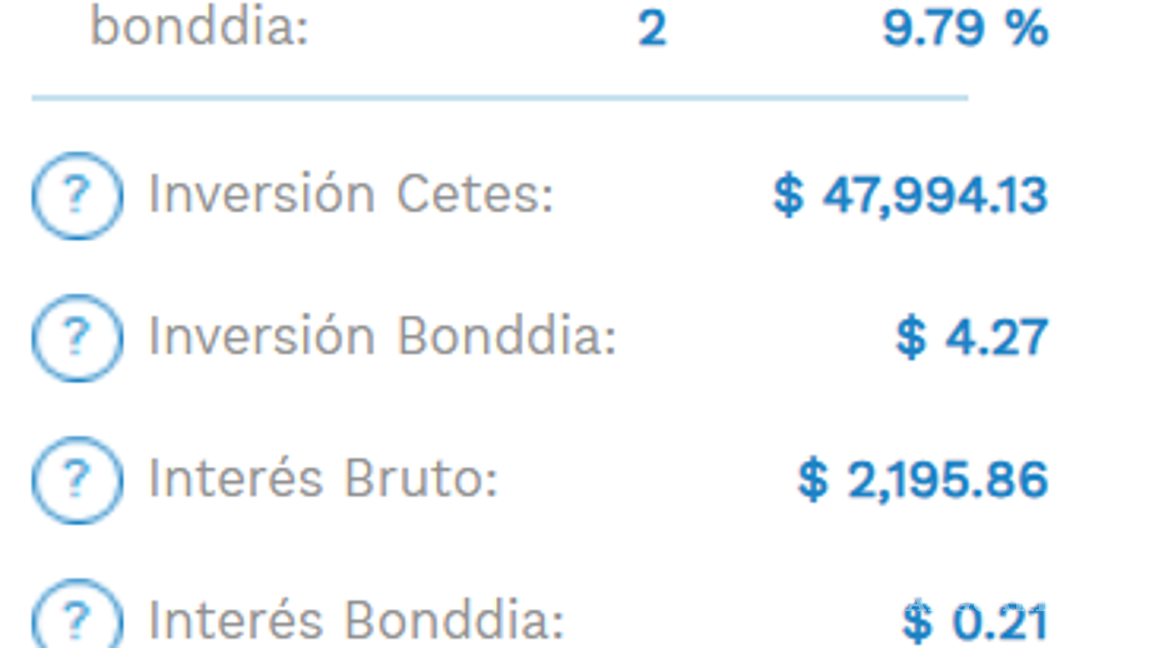
Task: Click the $ 47,994.13 amount
Action: click(x=911, y=196)
